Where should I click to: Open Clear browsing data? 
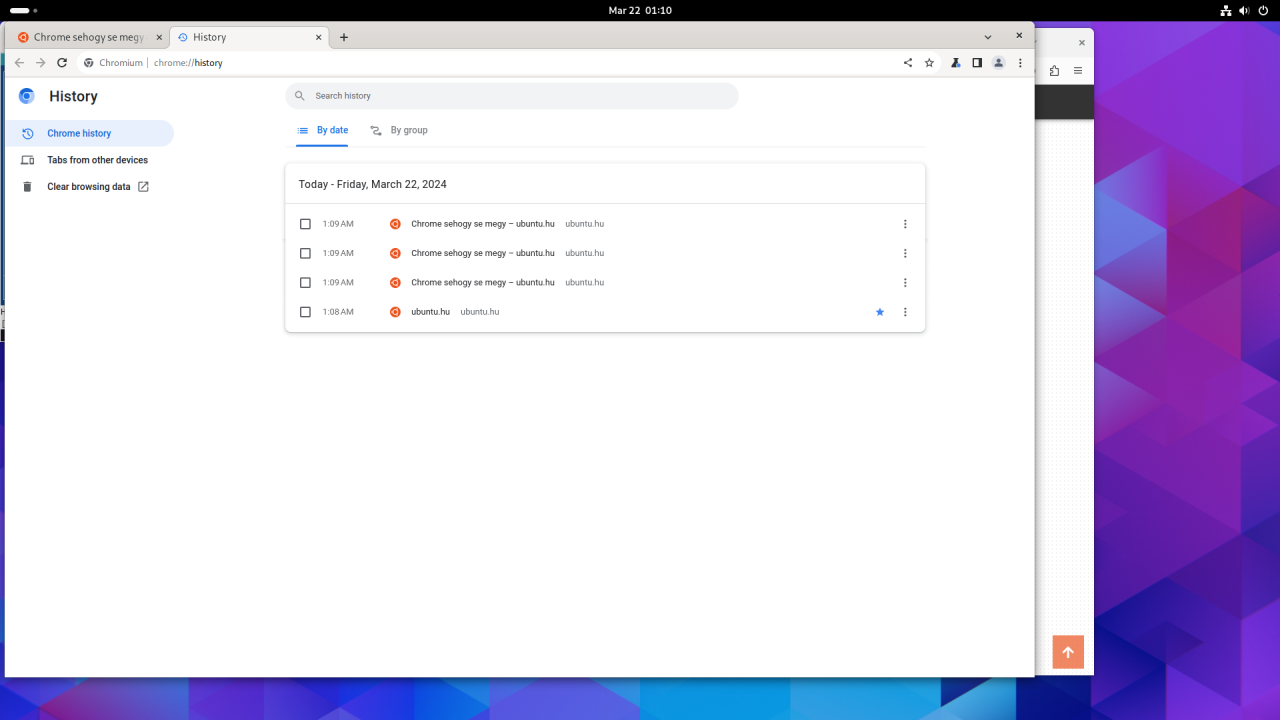click(x=89, y=187)
